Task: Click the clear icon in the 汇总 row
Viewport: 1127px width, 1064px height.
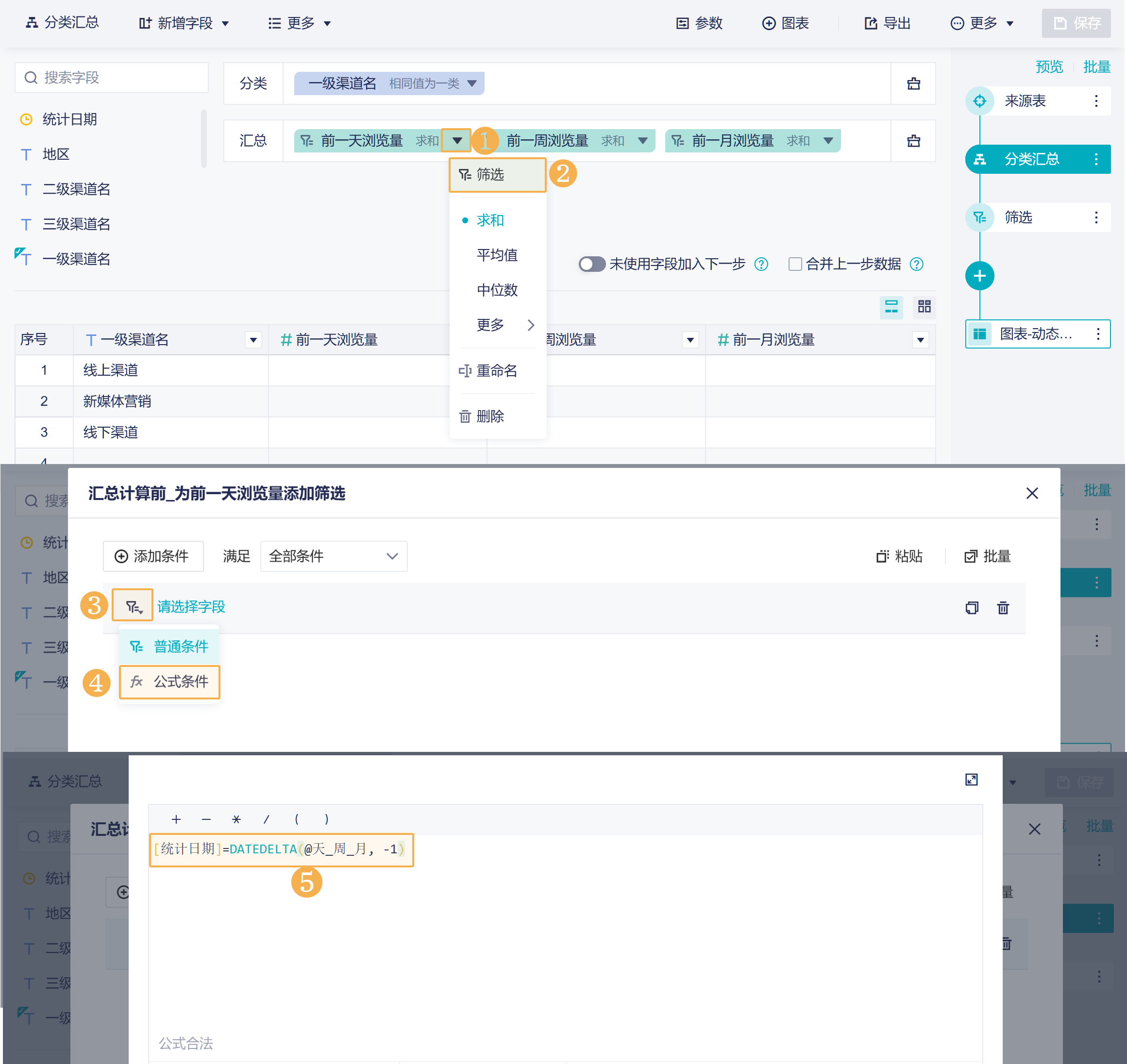Action: pos(913,141)
